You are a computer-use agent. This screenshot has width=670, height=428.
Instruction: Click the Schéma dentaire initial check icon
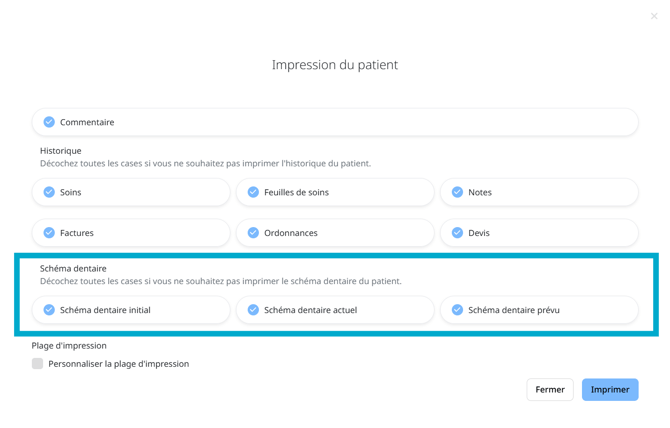coord(49,310)
